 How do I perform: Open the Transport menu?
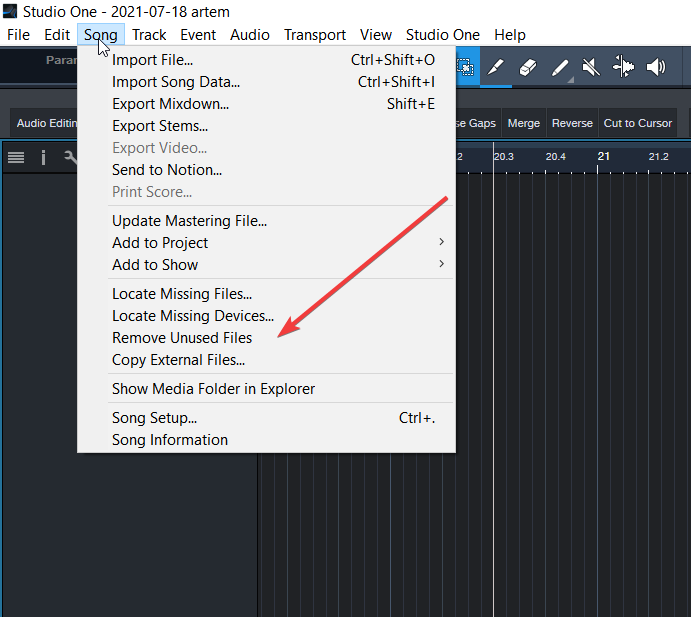(x=315, y=35)
